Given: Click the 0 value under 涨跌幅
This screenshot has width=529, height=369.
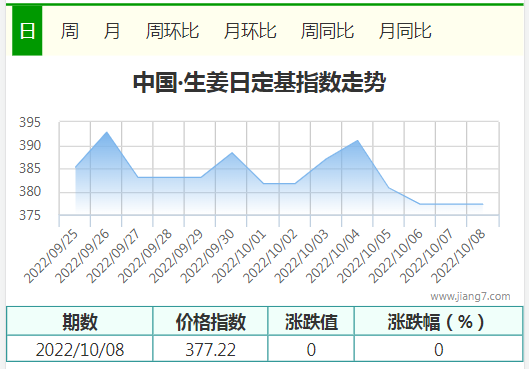Looking at the screenshot, I should coord(439,349).
